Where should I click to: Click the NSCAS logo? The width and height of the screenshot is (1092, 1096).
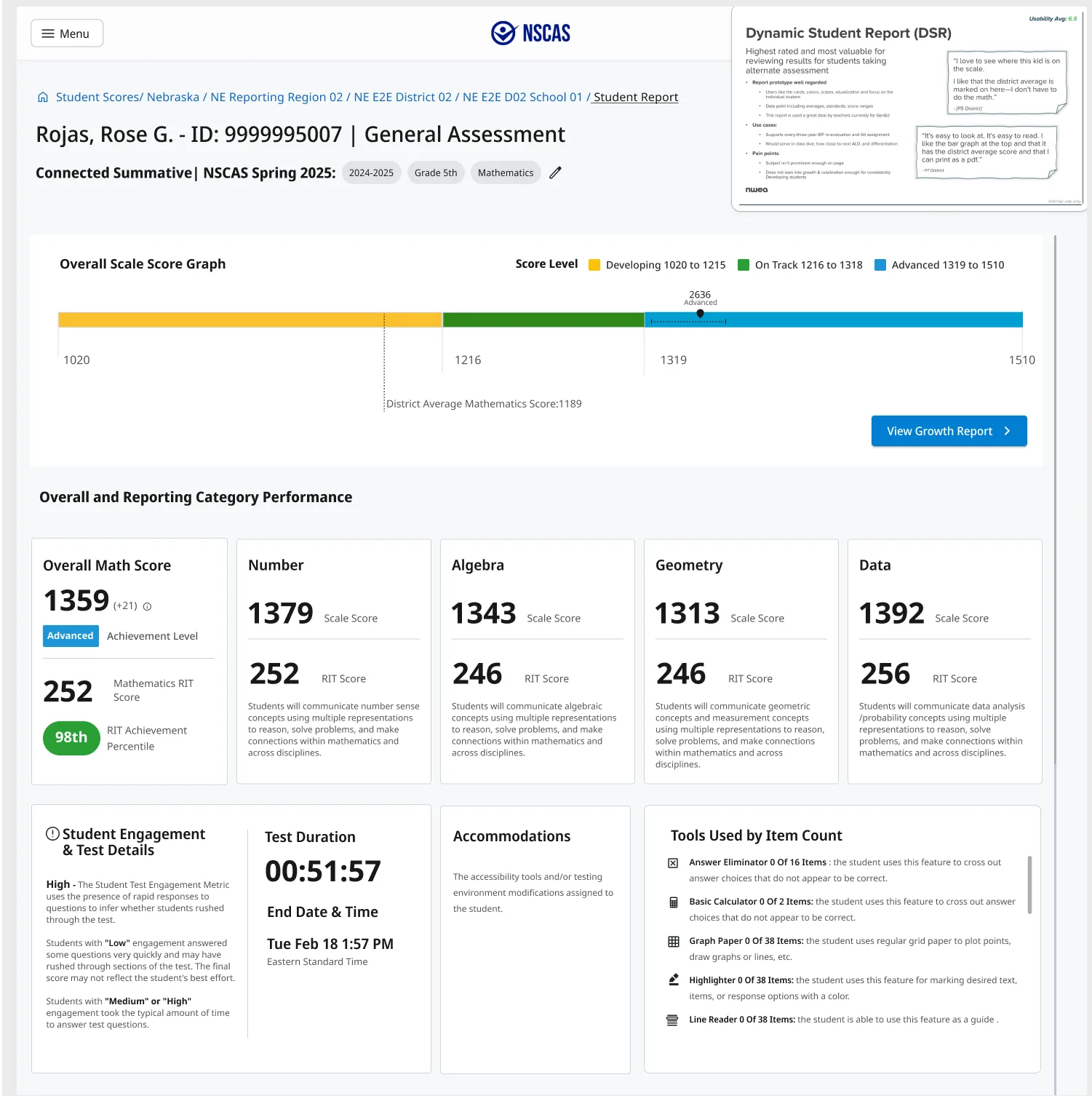pyautogui.click(x=531, y=33)
